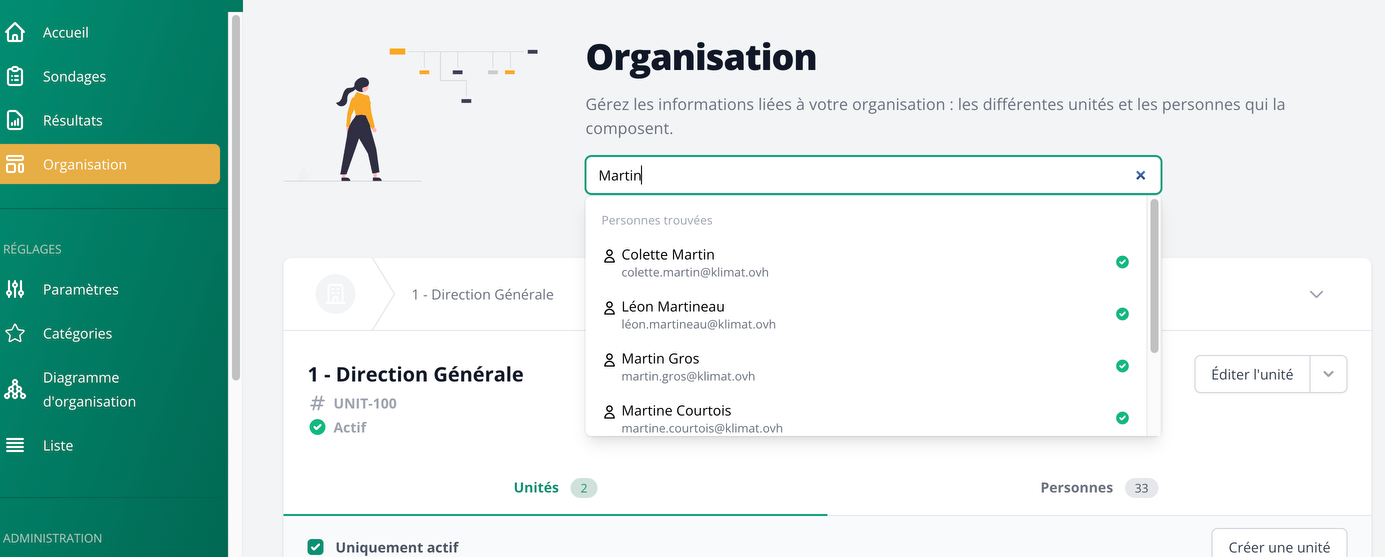Click the building icon in breadcrumb

click(x=335, y=294)
